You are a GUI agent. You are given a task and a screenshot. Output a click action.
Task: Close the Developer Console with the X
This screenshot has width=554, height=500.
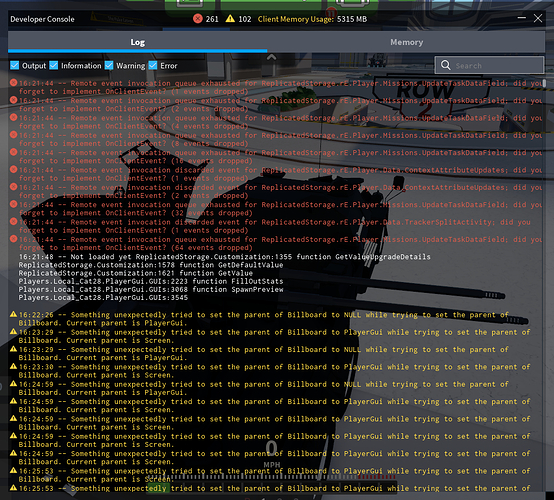click(x=538, y=18)
